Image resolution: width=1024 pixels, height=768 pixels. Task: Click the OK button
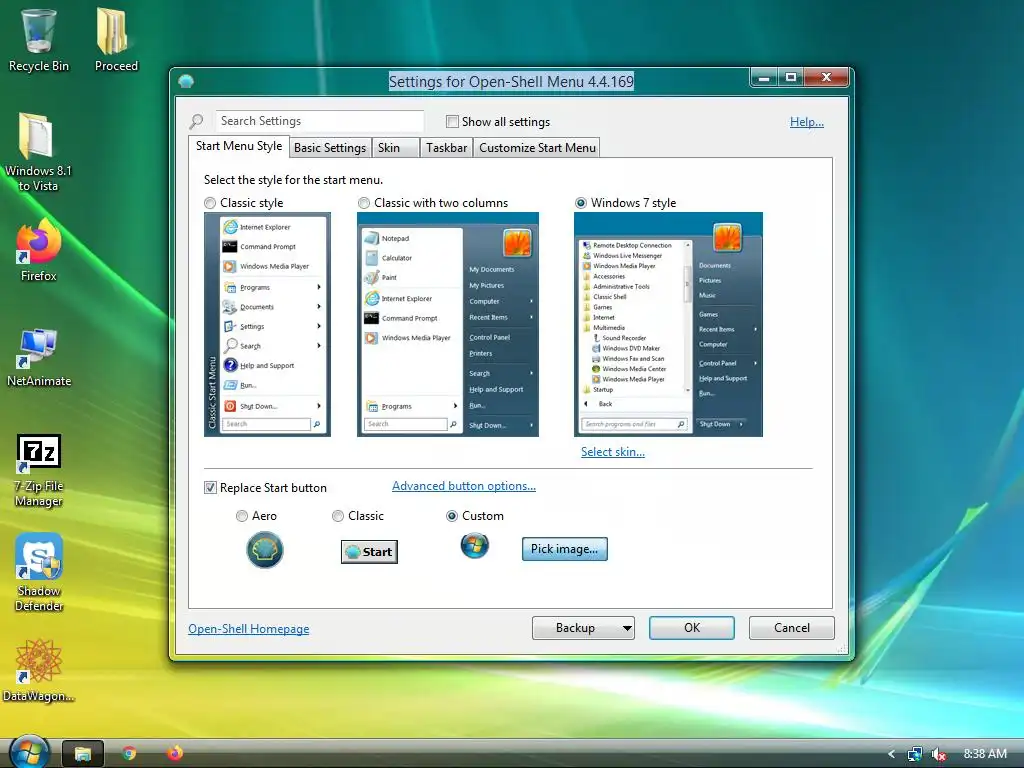point(692,628)
